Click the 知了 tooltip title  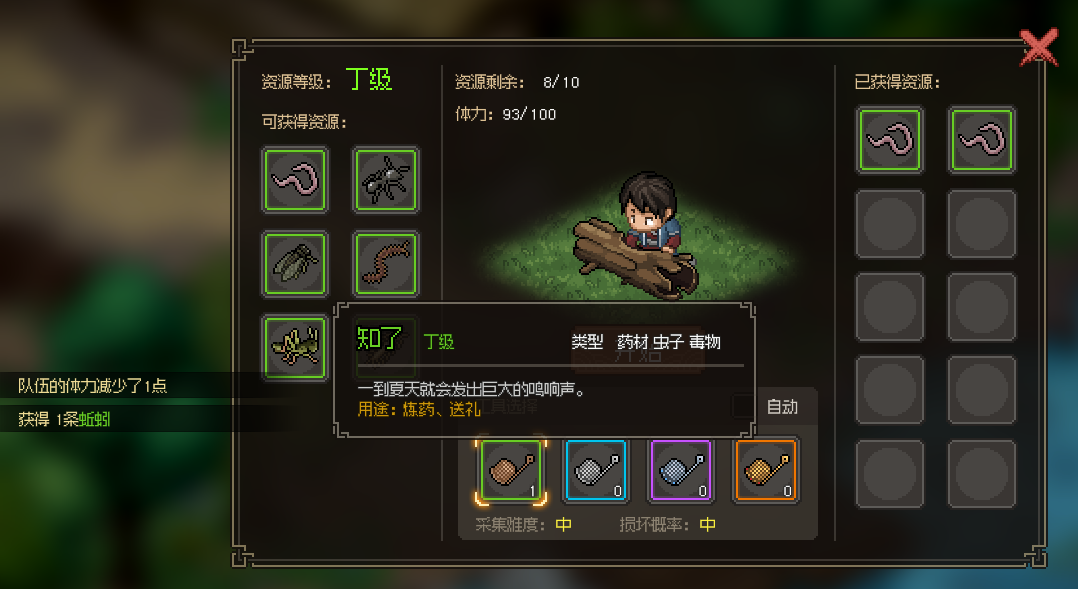click(379, 339)
